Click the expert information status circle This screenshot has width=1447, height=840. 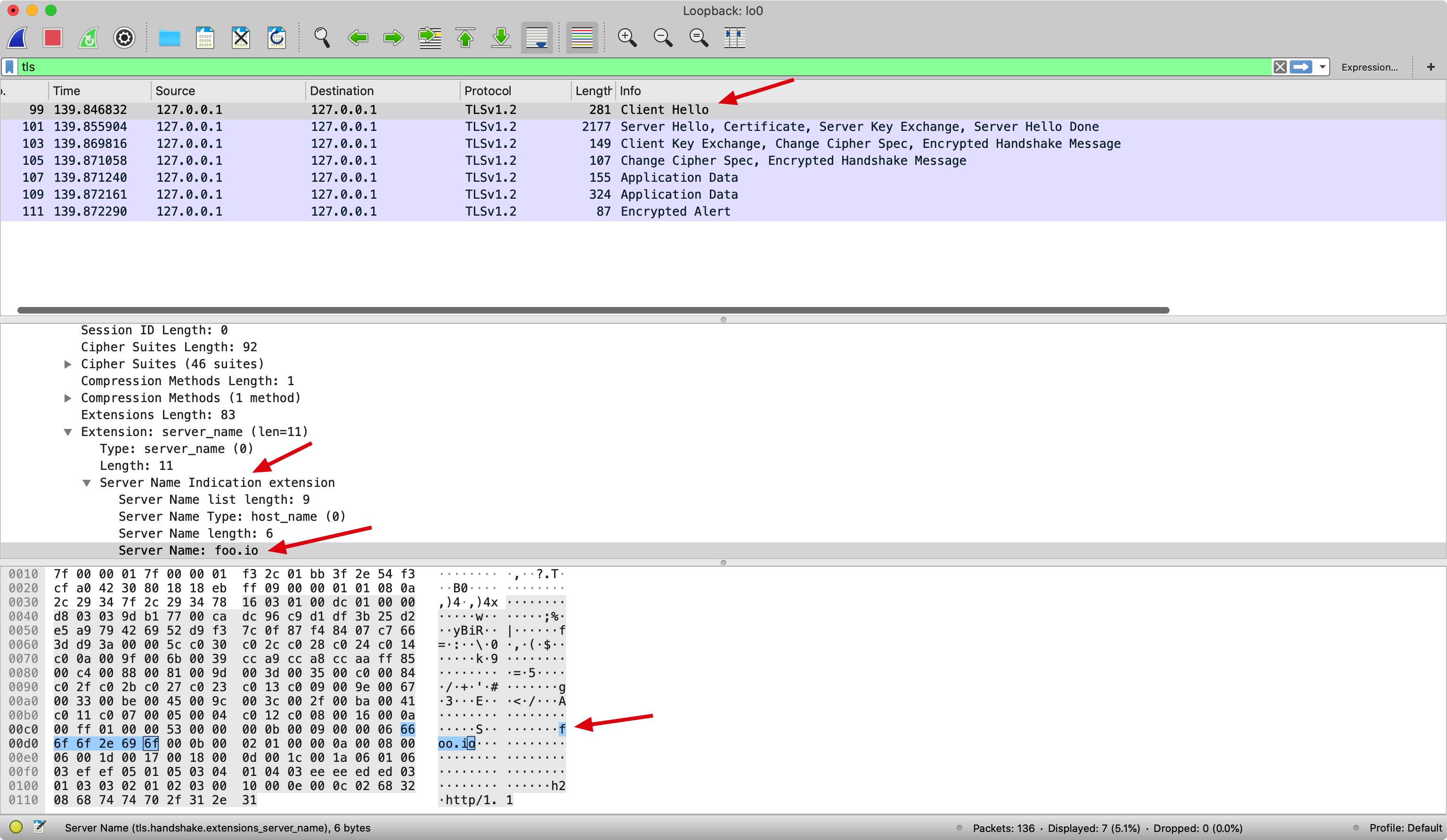(x=16, y=827)
